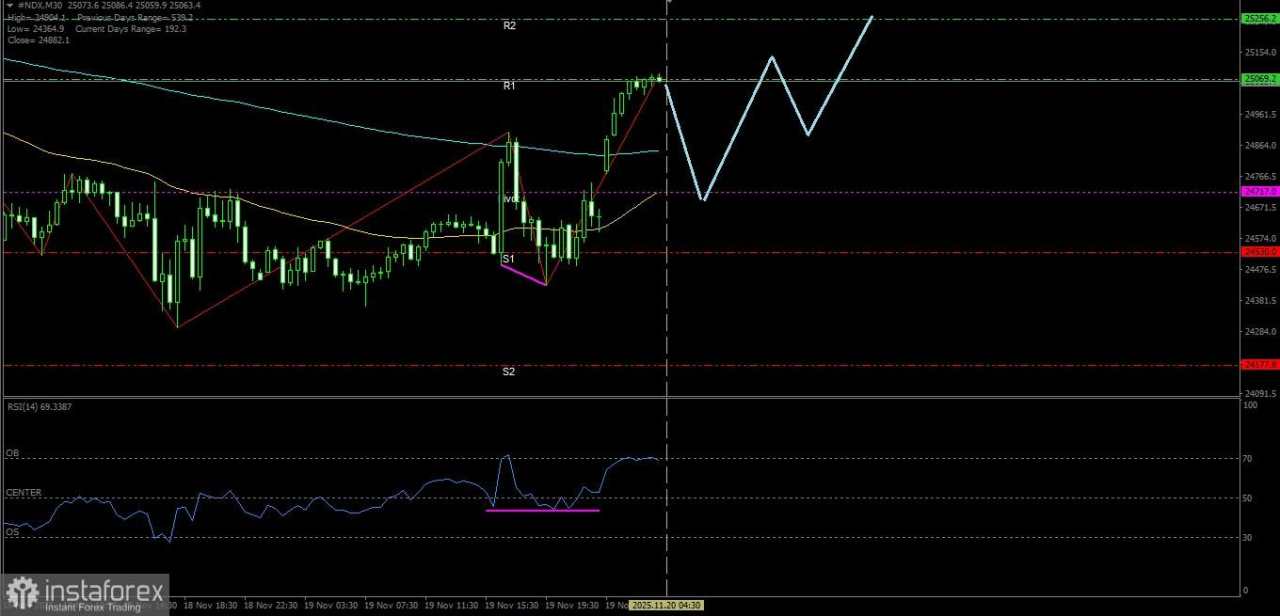
Task: Expand the R1 pivot level label
Action: point(509,86)
